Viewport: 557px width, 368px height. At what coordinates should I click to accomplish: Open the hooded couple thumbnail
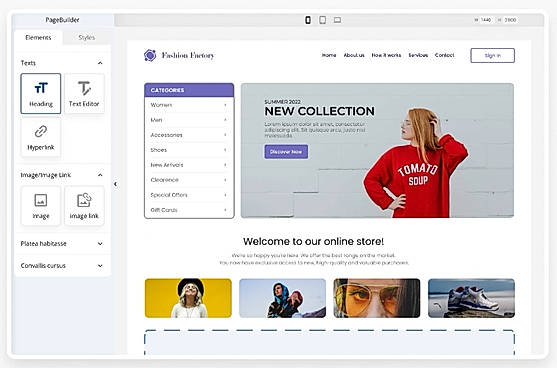(x=282, y=298)
